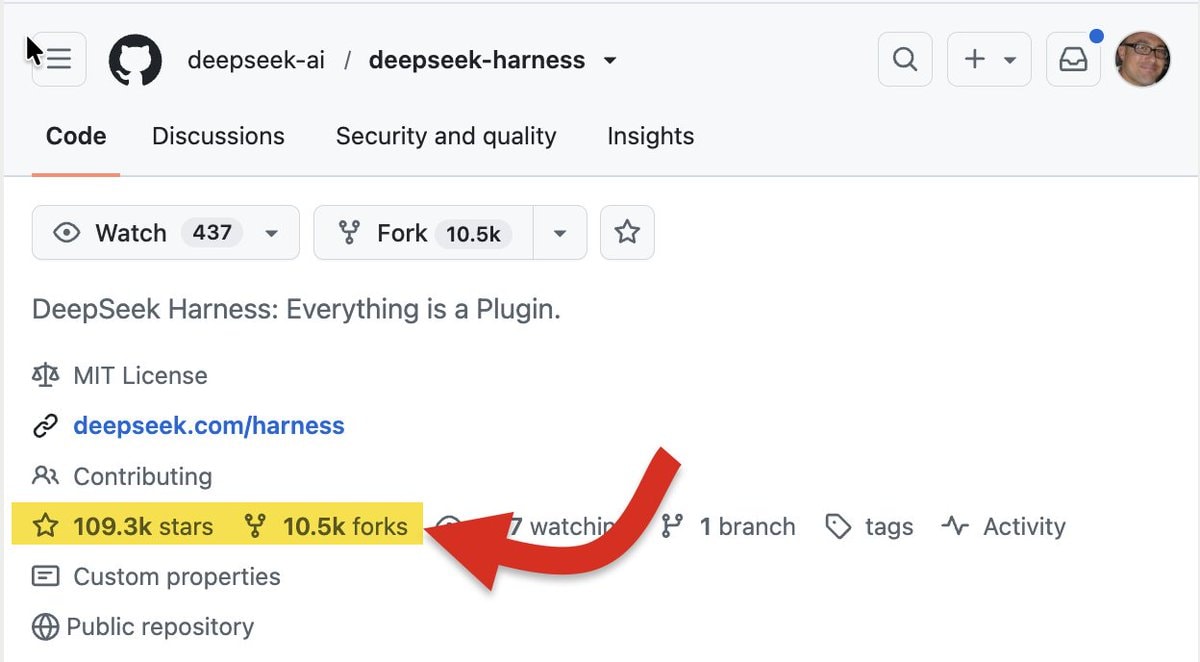Viewport: 1200px width, 662px height.
Task: Open the Activity link
Action: (1024, 527)
